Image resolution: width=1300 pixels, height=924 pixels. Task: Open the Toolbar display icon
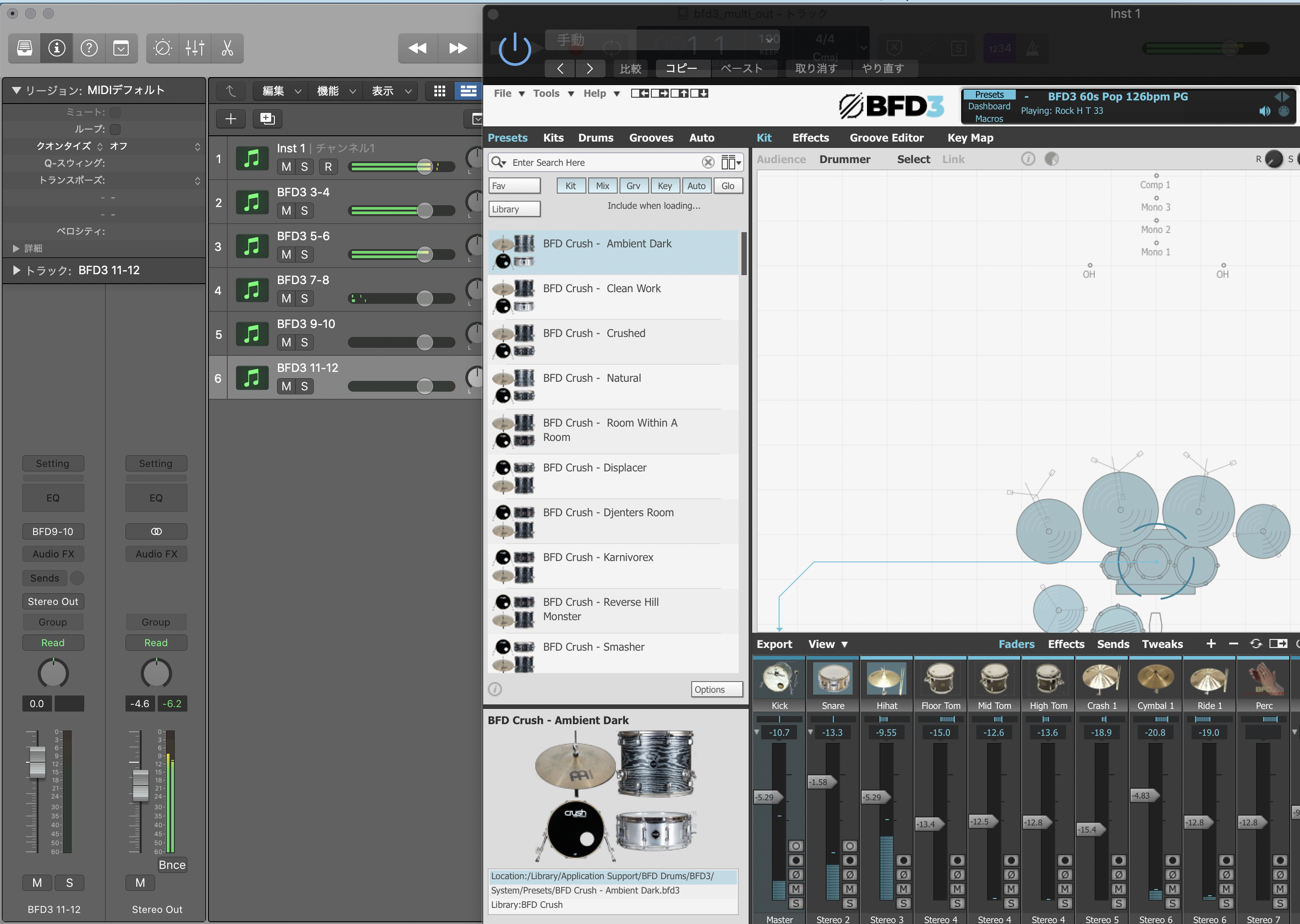click(x=121, y=48)
